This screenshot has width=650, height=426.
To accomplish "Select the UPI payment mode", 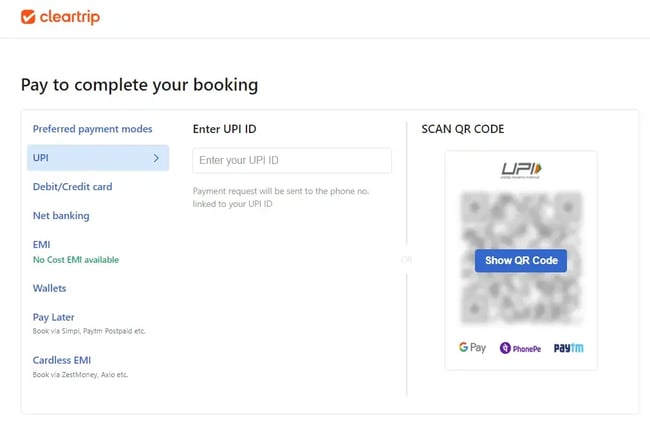I will [41, 158].
